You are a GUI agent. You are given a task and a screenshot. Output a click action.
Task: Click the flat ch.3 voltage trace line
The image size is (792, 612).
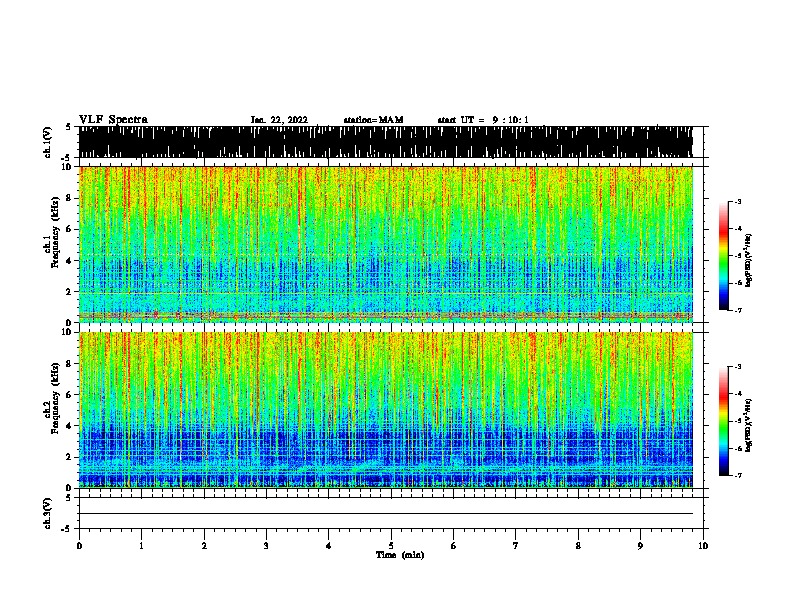pyautogui.click(x=385, y=514)
